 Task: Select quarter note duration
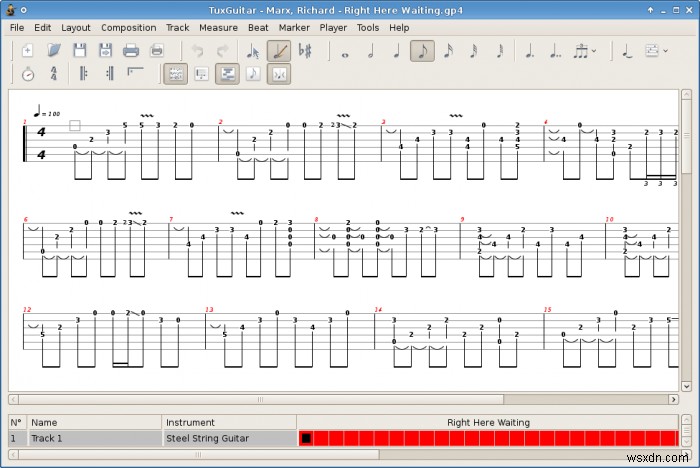(396, 51)
